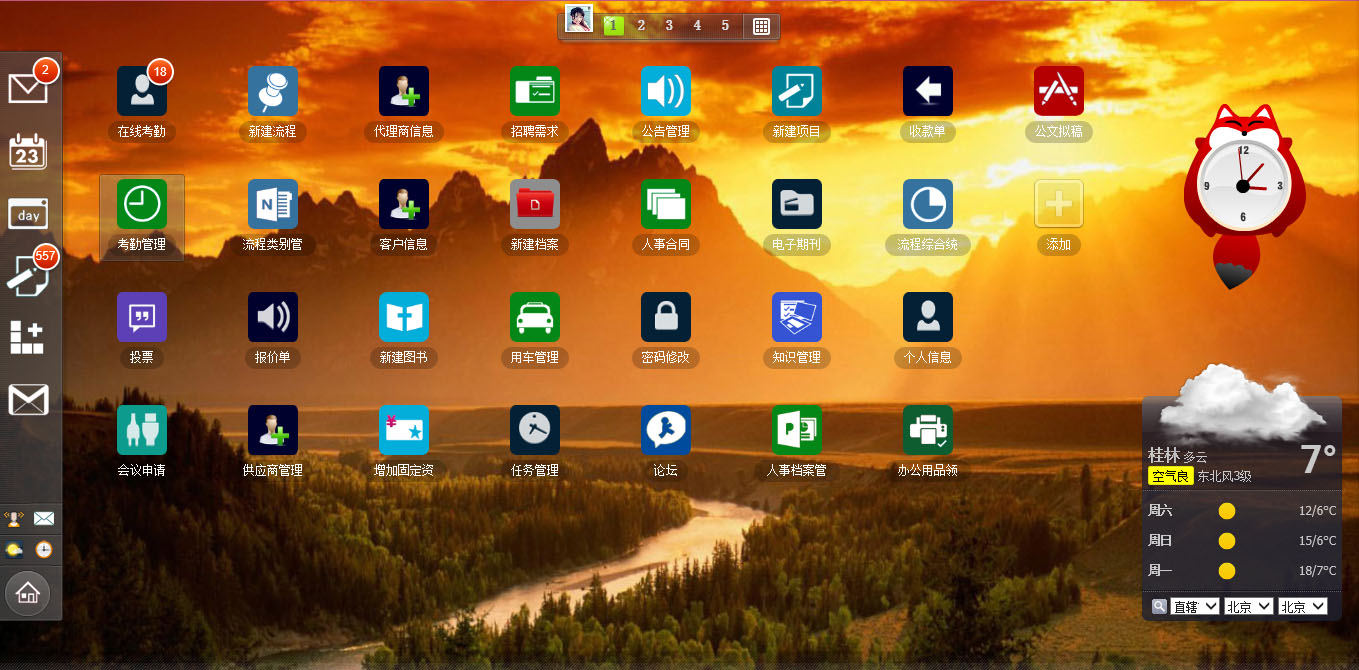1359x670 pixels.
Task: Click the user avatar in top bar
Action: pyautogui.click(x=579, y=19)
